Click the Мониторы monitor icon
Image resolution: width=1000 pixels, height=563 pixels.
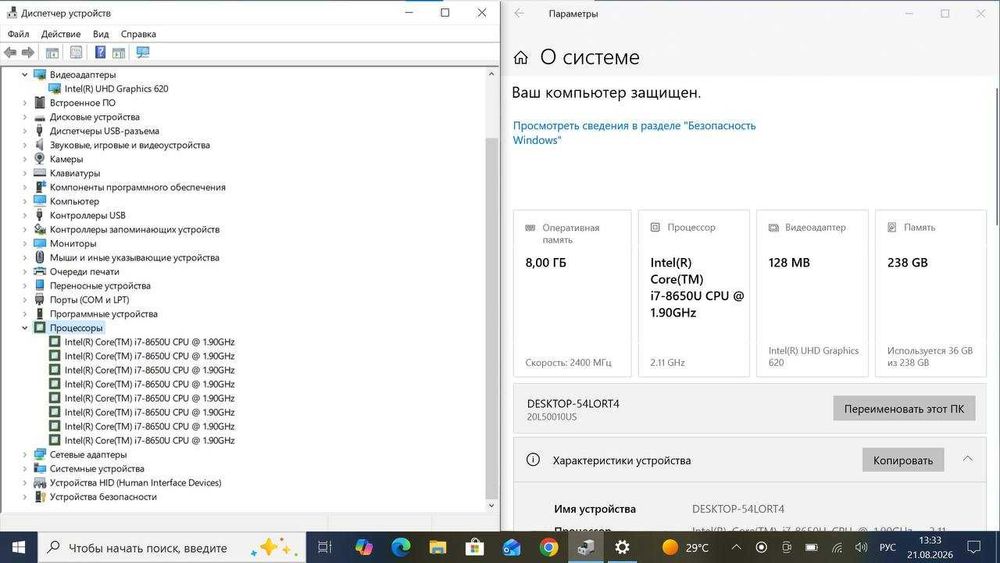40,243
